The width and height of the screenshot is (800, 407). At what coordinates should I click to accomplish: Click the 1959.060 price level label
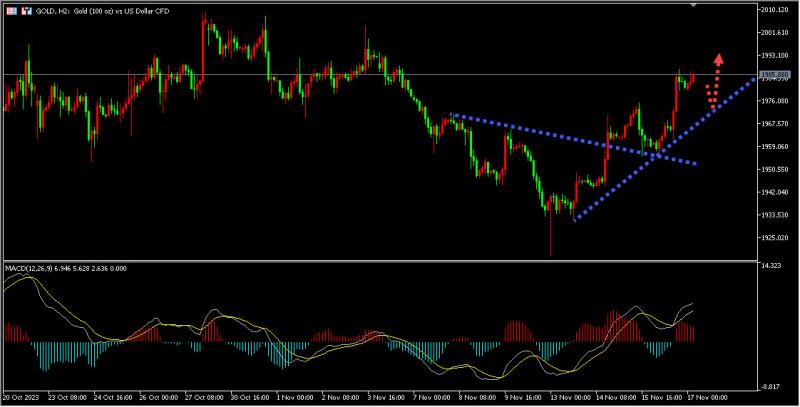click(774, 146)
